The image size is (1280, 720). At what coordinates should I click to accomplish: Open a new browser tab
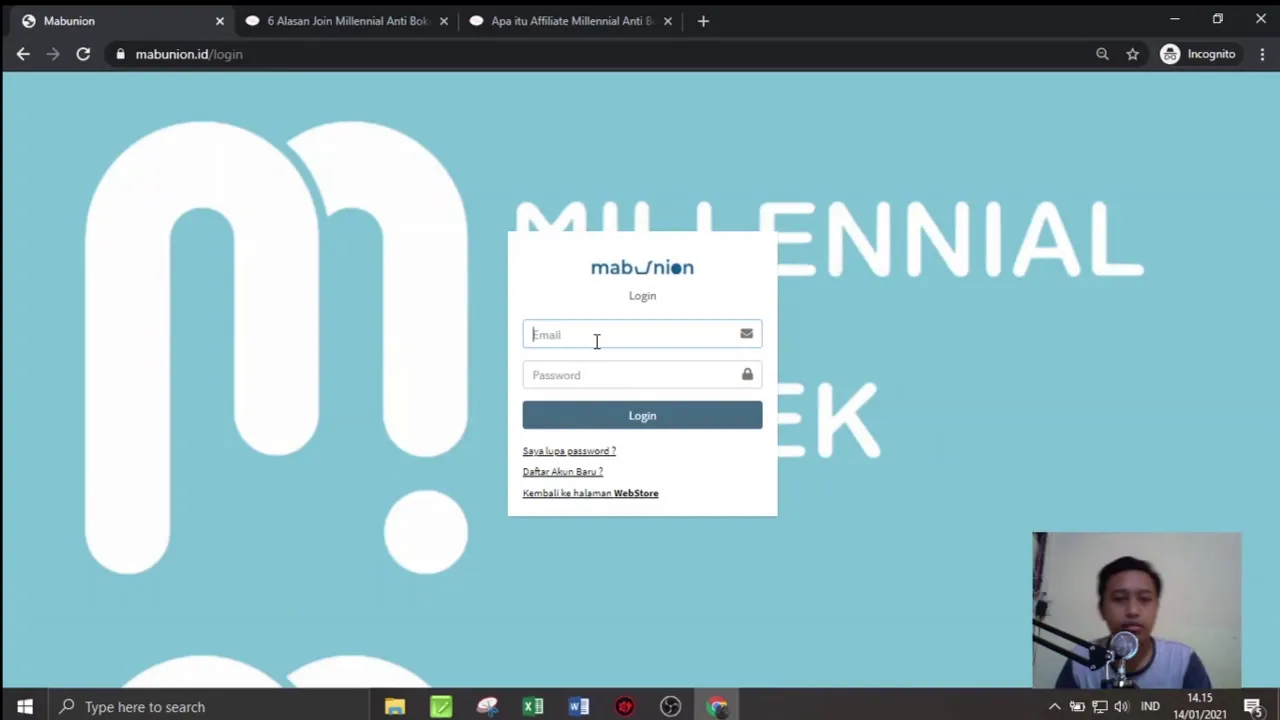tap(703, 21)
